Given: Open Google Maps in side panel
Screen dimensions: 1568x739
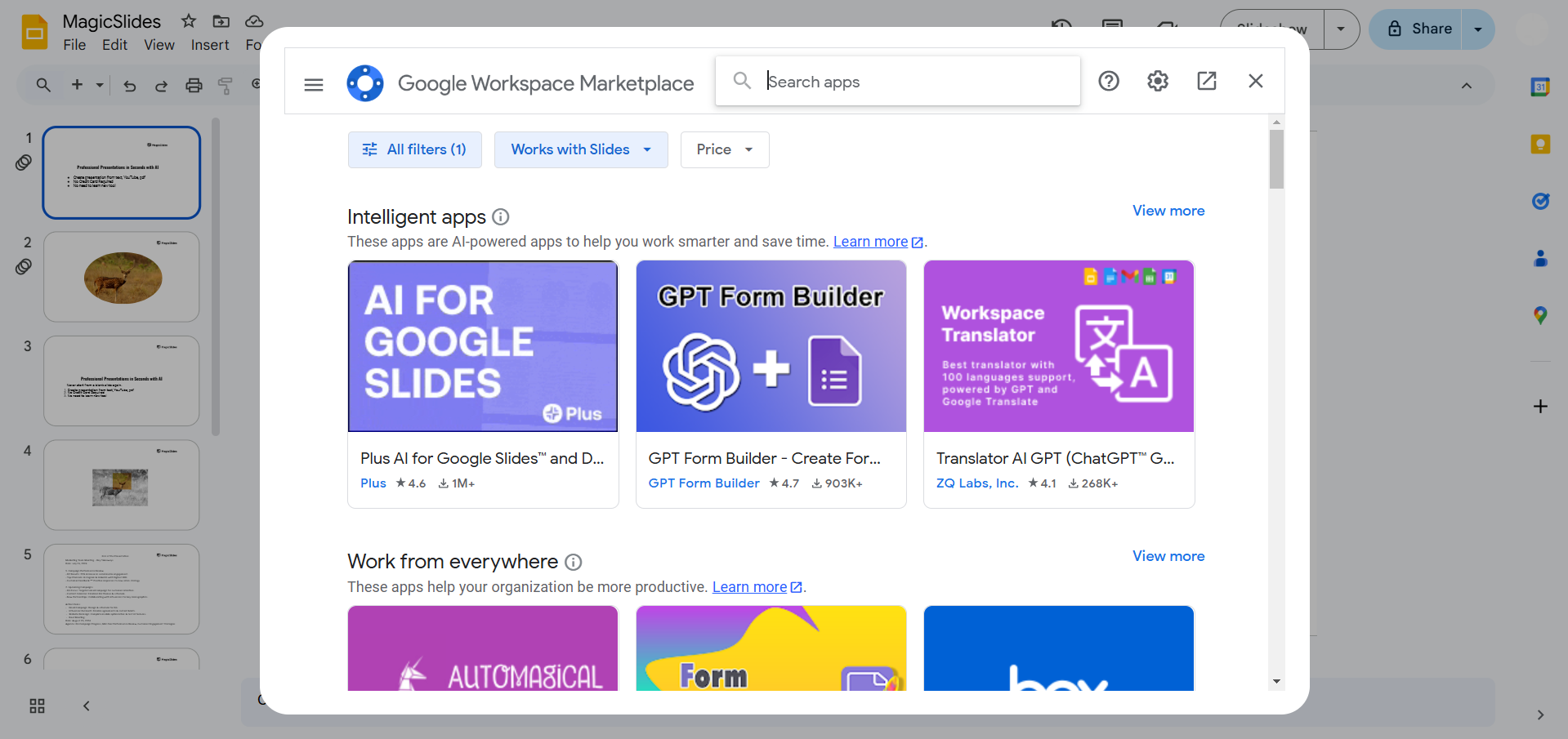Looking at the screenshot, I should (1539, 315).
